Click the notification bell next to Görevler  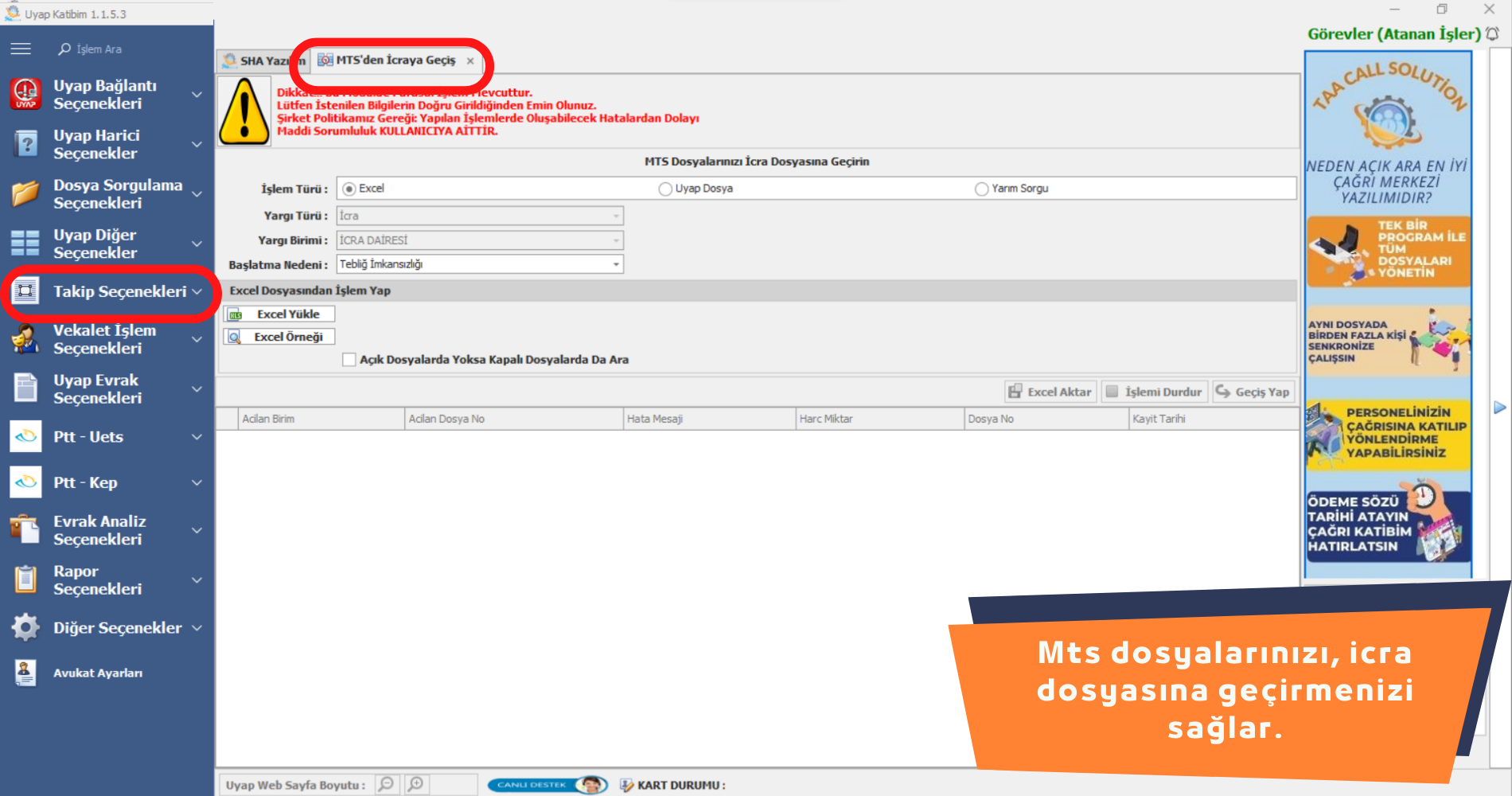[1492, 34]
